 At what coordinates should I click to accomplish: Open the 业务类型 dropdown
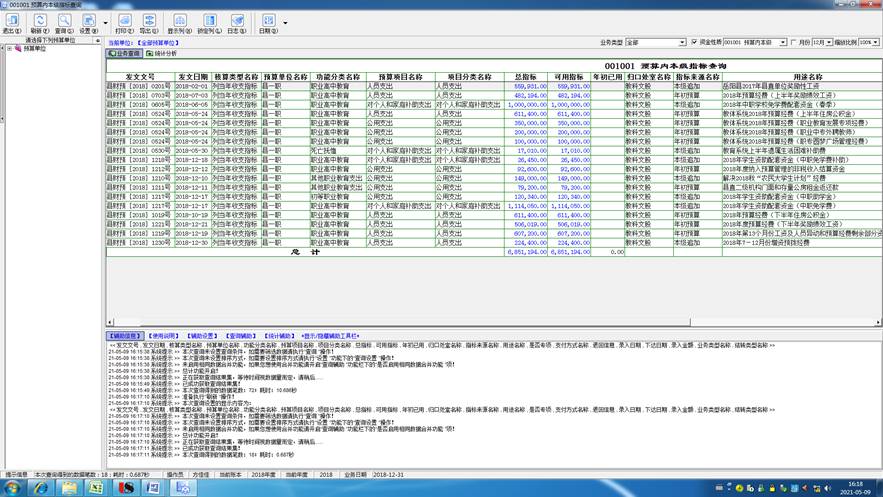pyautogui.click(x=655, y=42)
